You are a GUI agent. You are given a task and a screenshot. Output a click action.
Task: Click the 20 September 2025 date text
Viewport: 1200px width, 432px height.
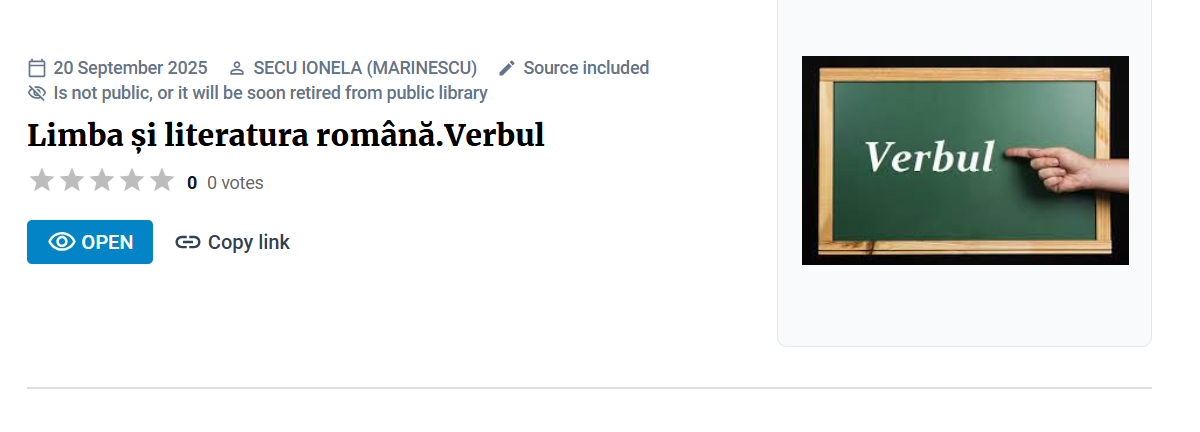[x=130, y=68]
